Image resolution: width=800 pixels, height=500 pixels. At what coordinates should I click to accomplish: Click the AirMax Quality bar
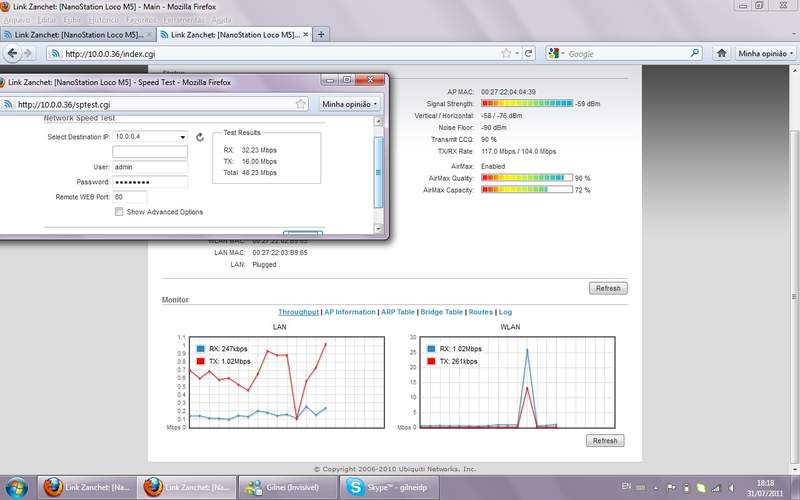click(x=527, y=178)
